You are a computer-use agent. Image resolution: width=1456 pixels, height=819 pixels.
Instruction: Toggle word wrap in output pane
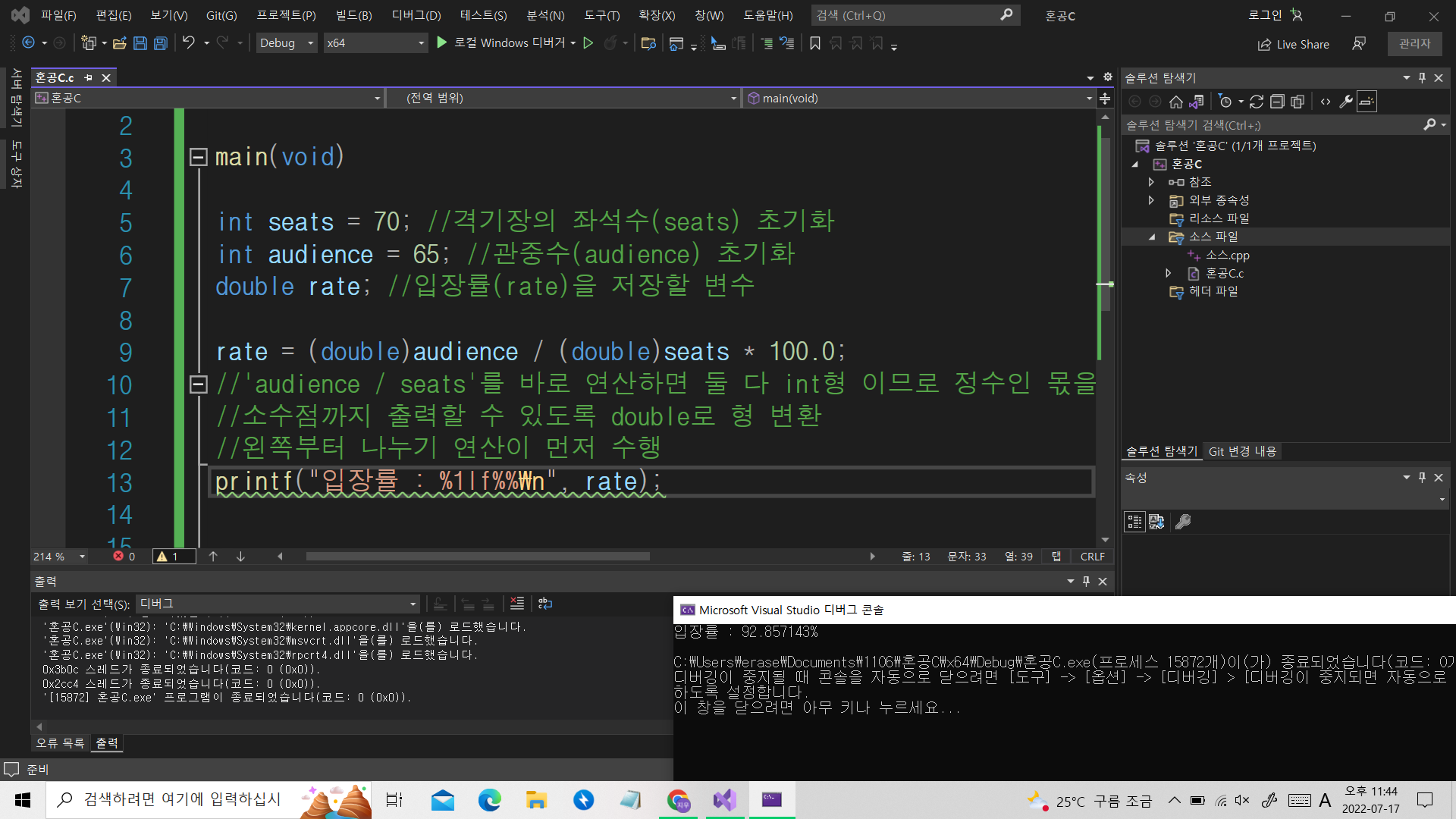point(545,604)
